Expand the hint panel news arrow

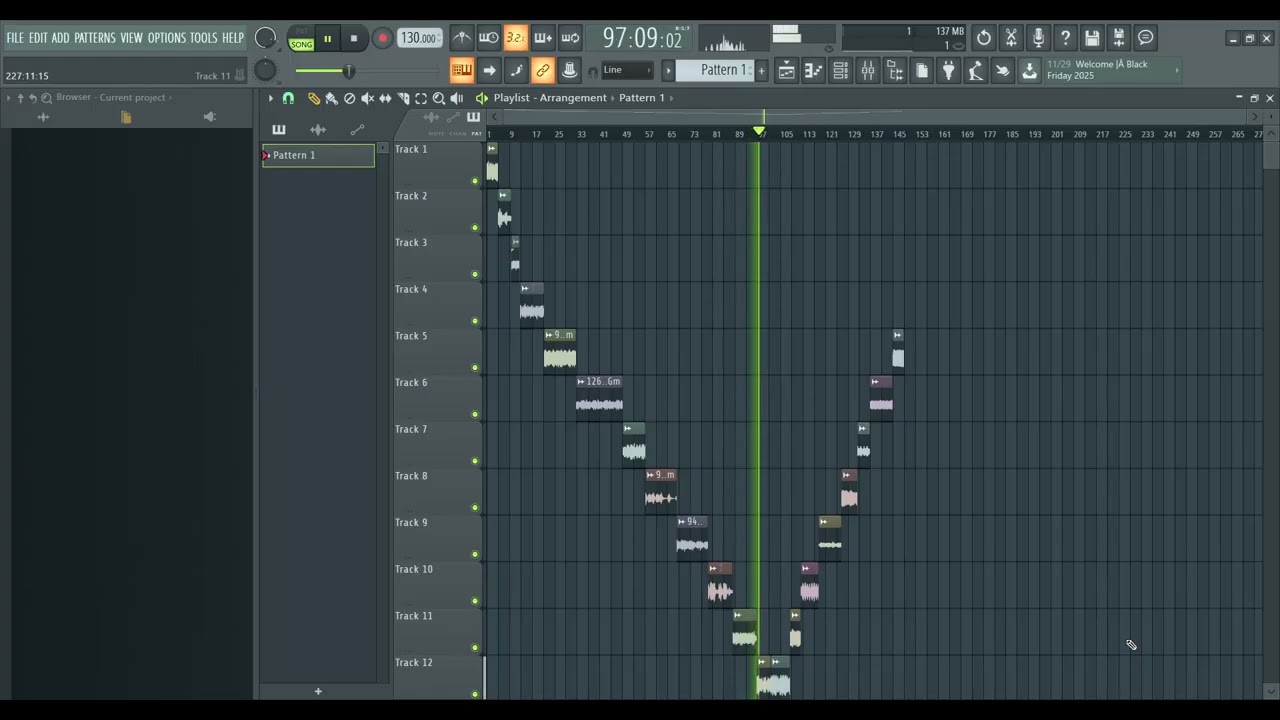coord(1176,70)
